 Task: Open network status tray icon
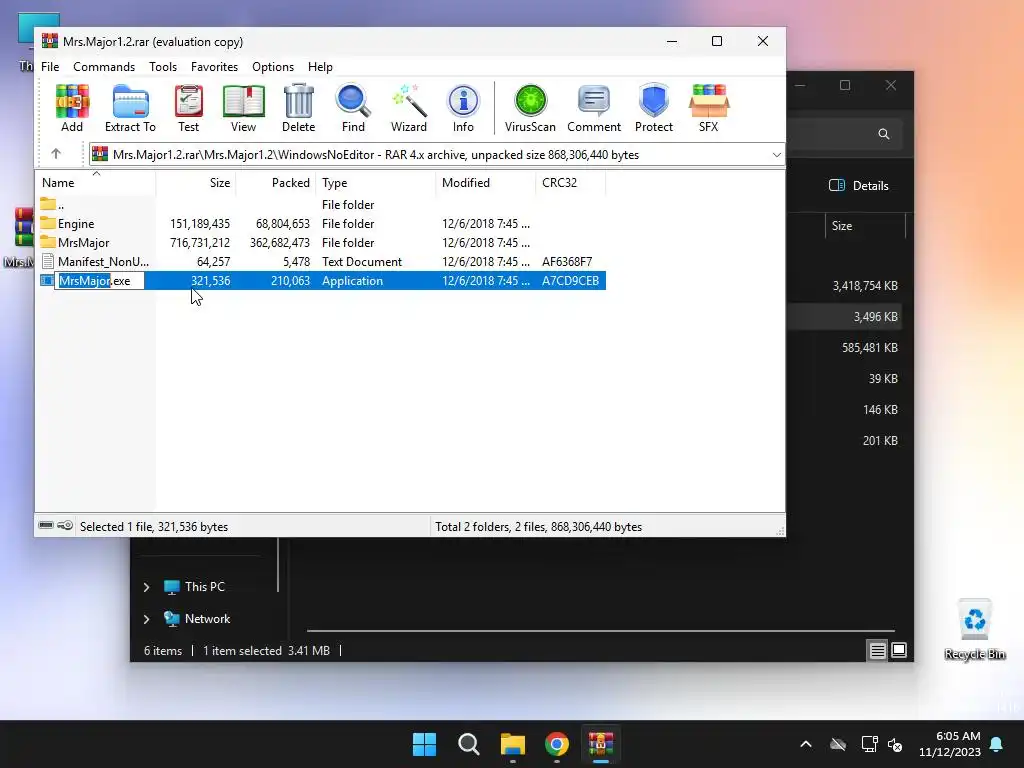tap(869, 744)
